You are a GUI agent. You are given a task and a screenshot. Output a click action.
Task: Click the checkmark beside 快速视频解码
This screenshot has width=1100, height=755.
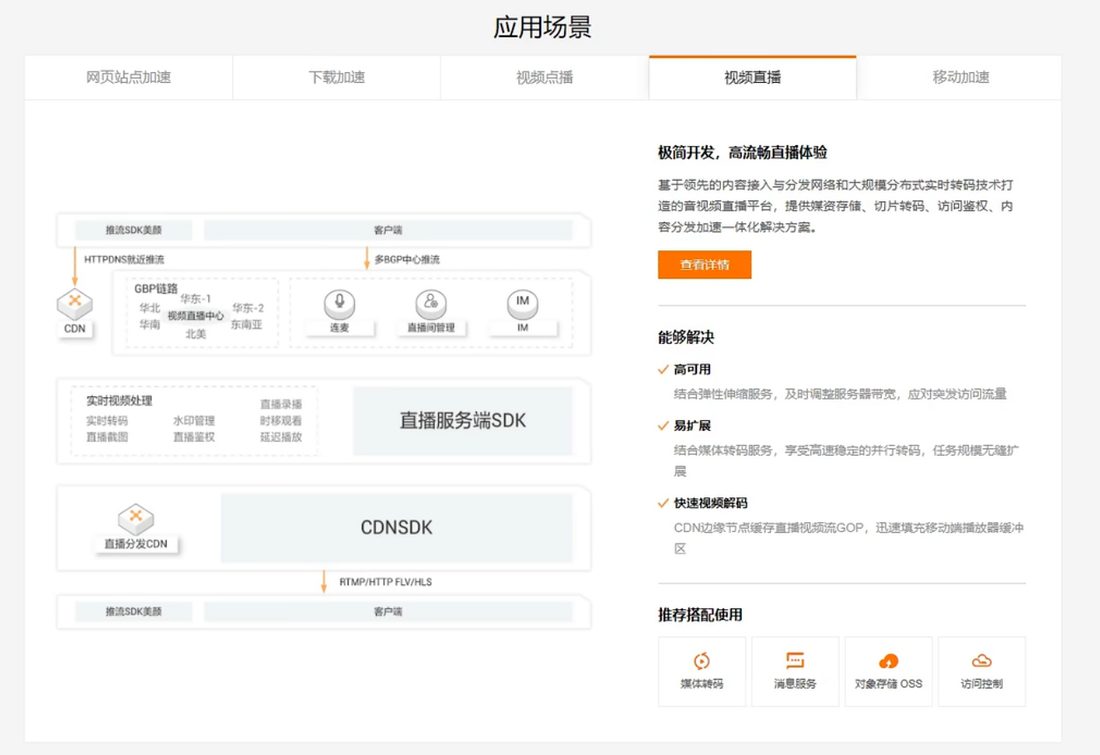[663, 502]
